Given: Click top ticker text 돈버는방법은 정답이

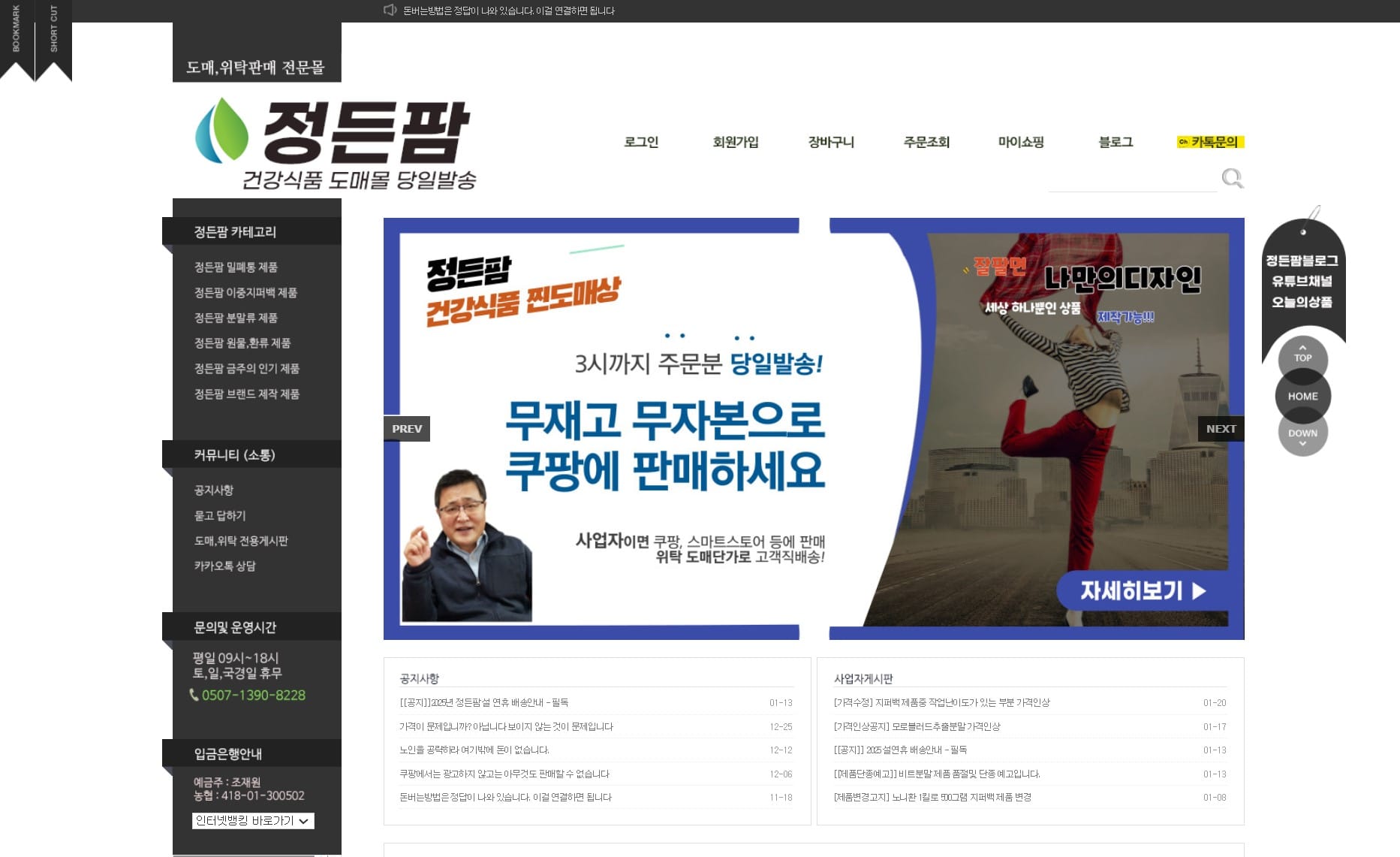Looking at the screenshot, I should pos(508,11).
